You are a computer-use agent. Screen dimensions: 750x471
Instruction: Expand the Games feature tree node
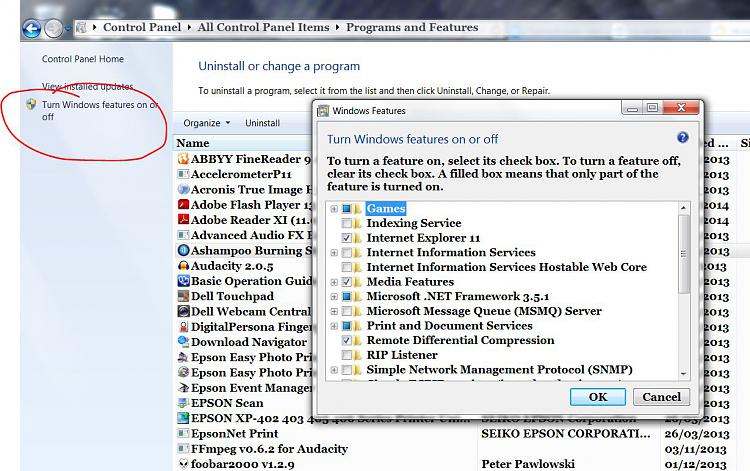[x=334, y=209]
